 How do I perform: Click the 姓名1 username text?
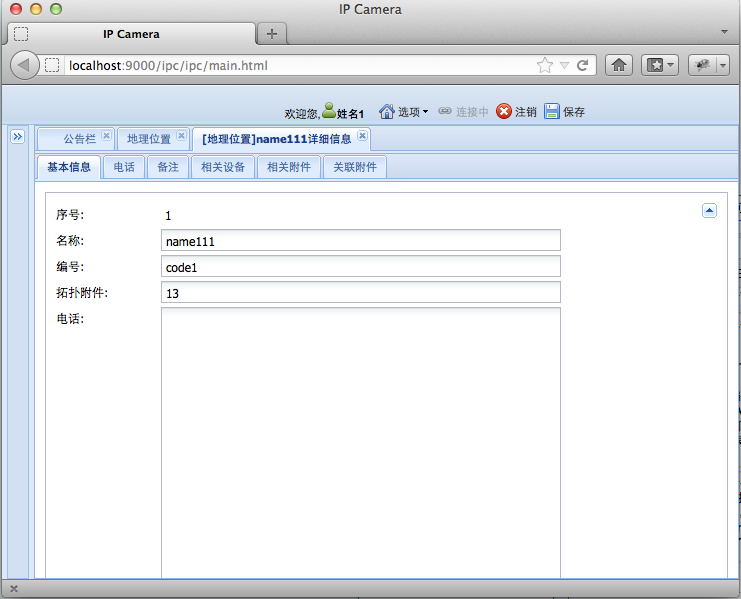350,114
